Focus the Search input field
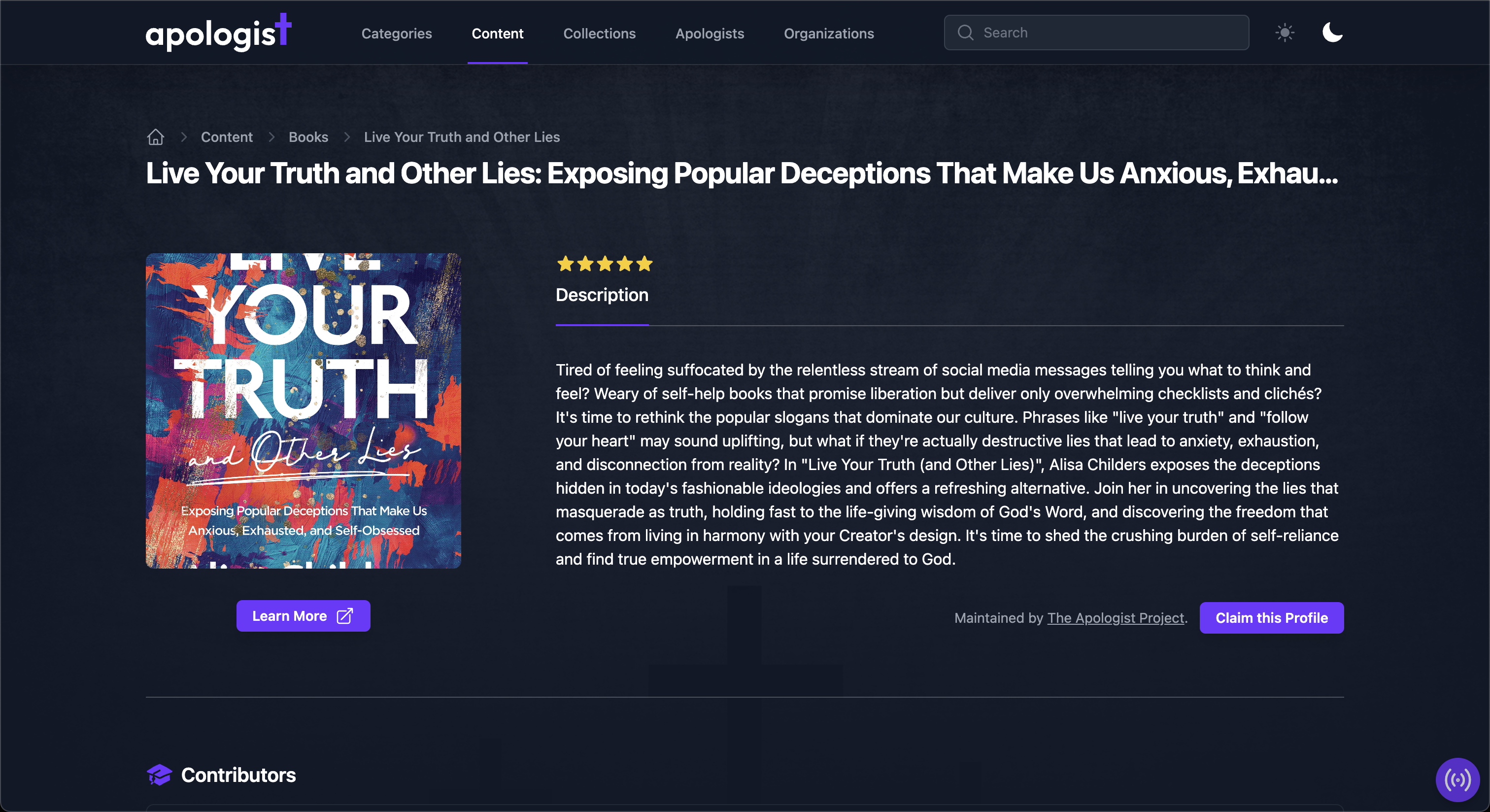This screenshot has height=812, width=1490. point(1096,33)
